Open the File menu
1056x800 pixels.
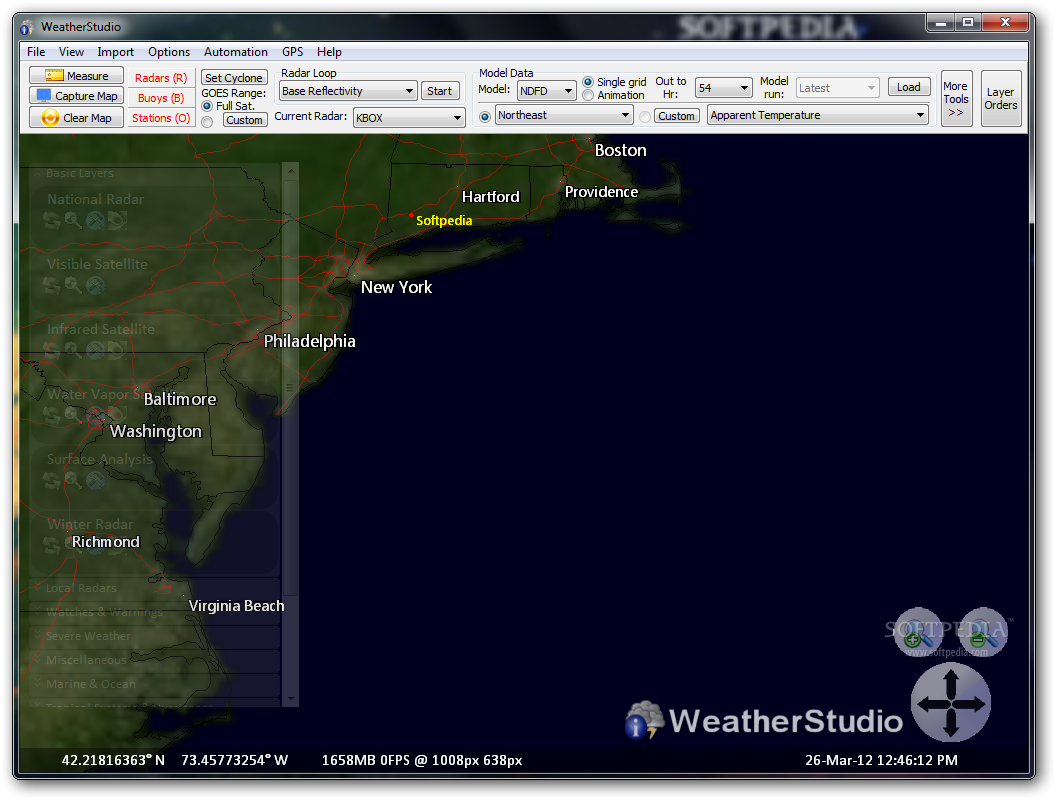coord(36,52)
